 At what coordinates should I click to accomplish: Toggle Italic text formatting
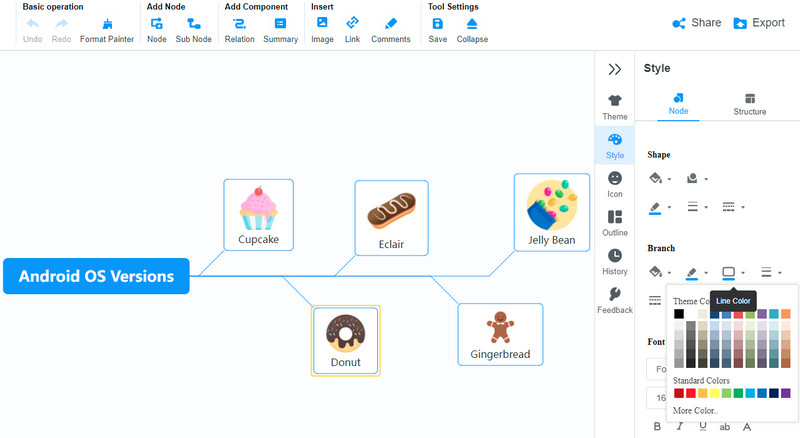[x=680, y=426]
